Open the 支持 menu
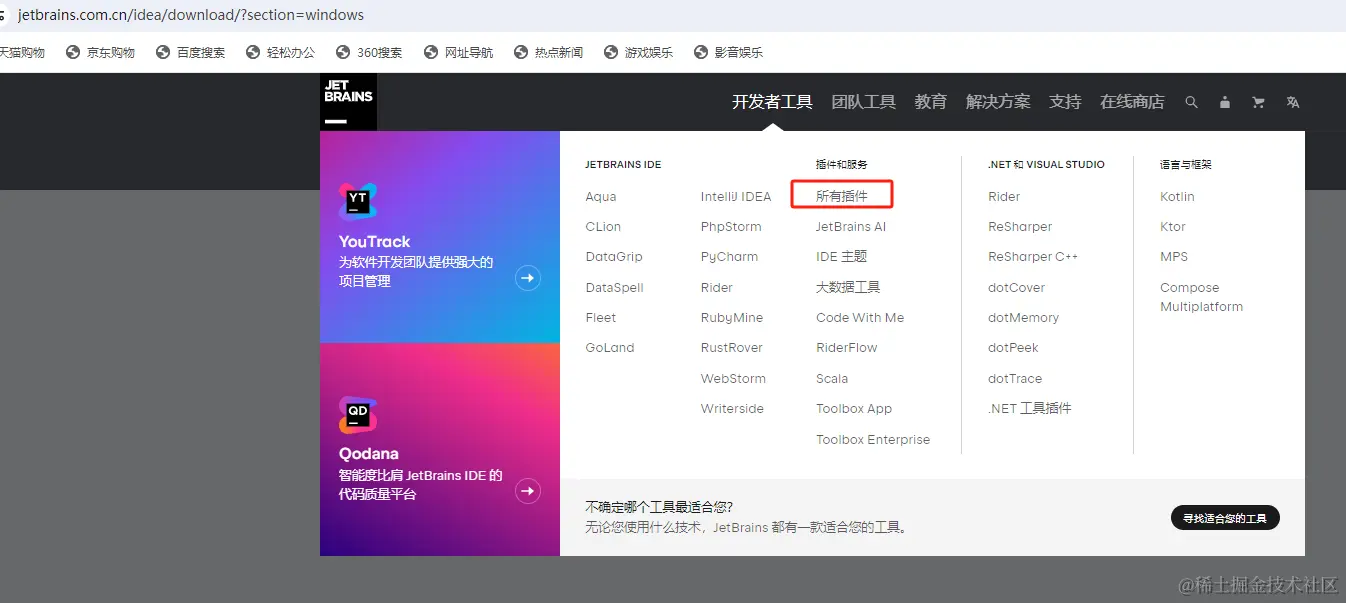 1065,102
